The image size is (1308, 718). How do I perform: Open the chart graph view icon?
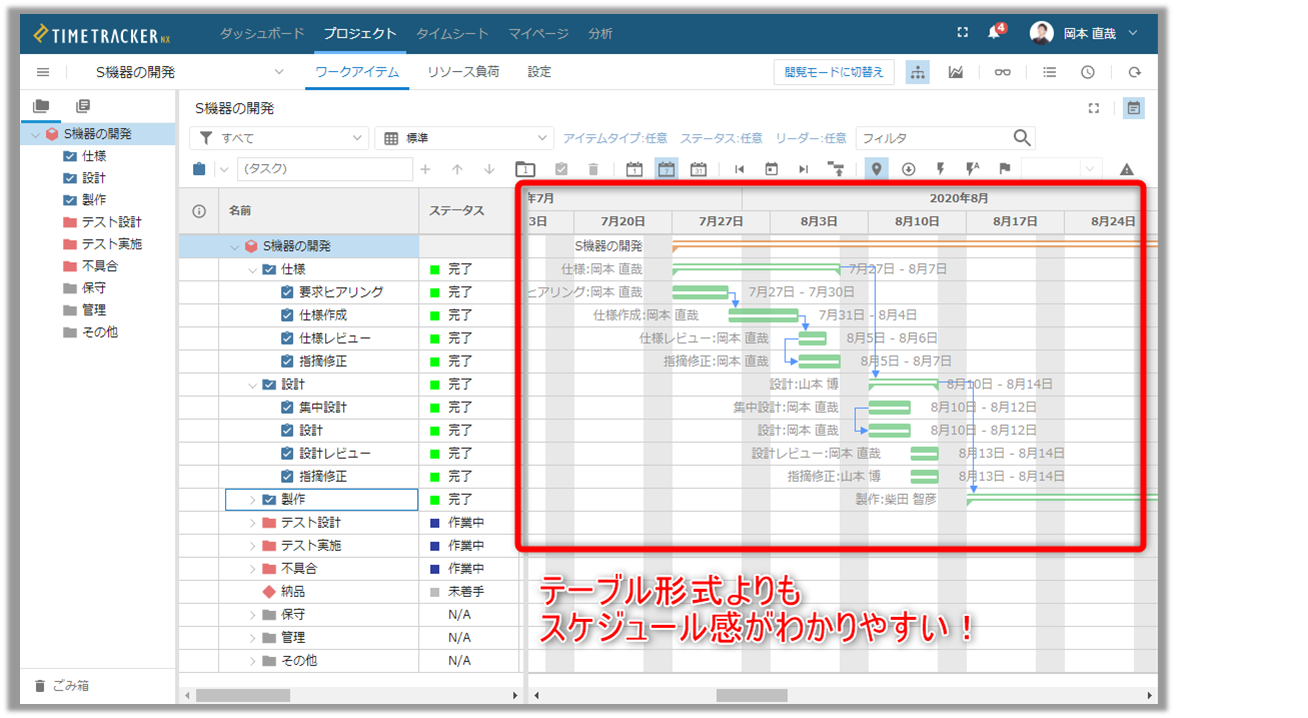coord(956,72)
